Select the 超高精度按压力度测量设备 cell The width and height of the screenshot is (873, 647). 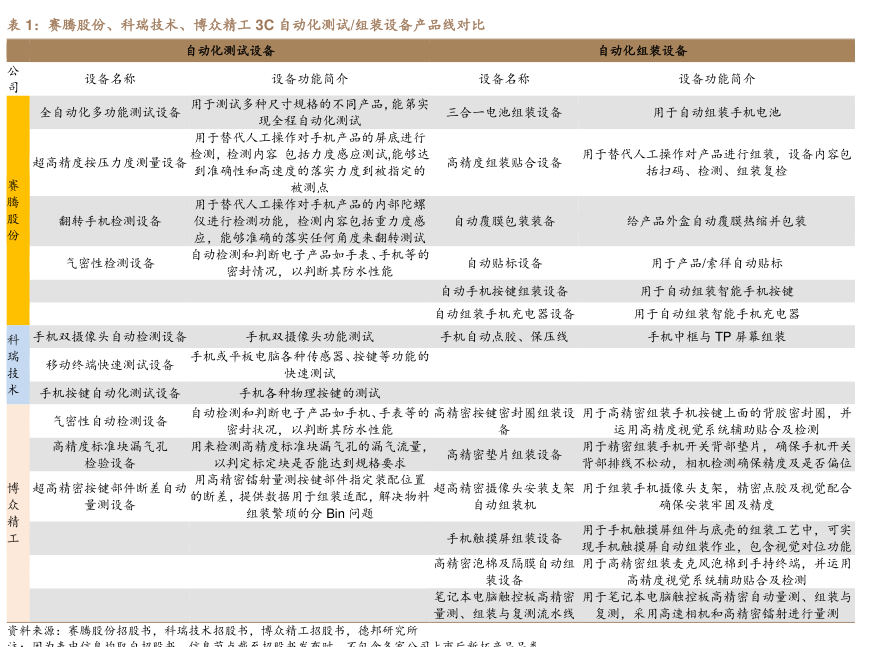click(x=110, y=163)
